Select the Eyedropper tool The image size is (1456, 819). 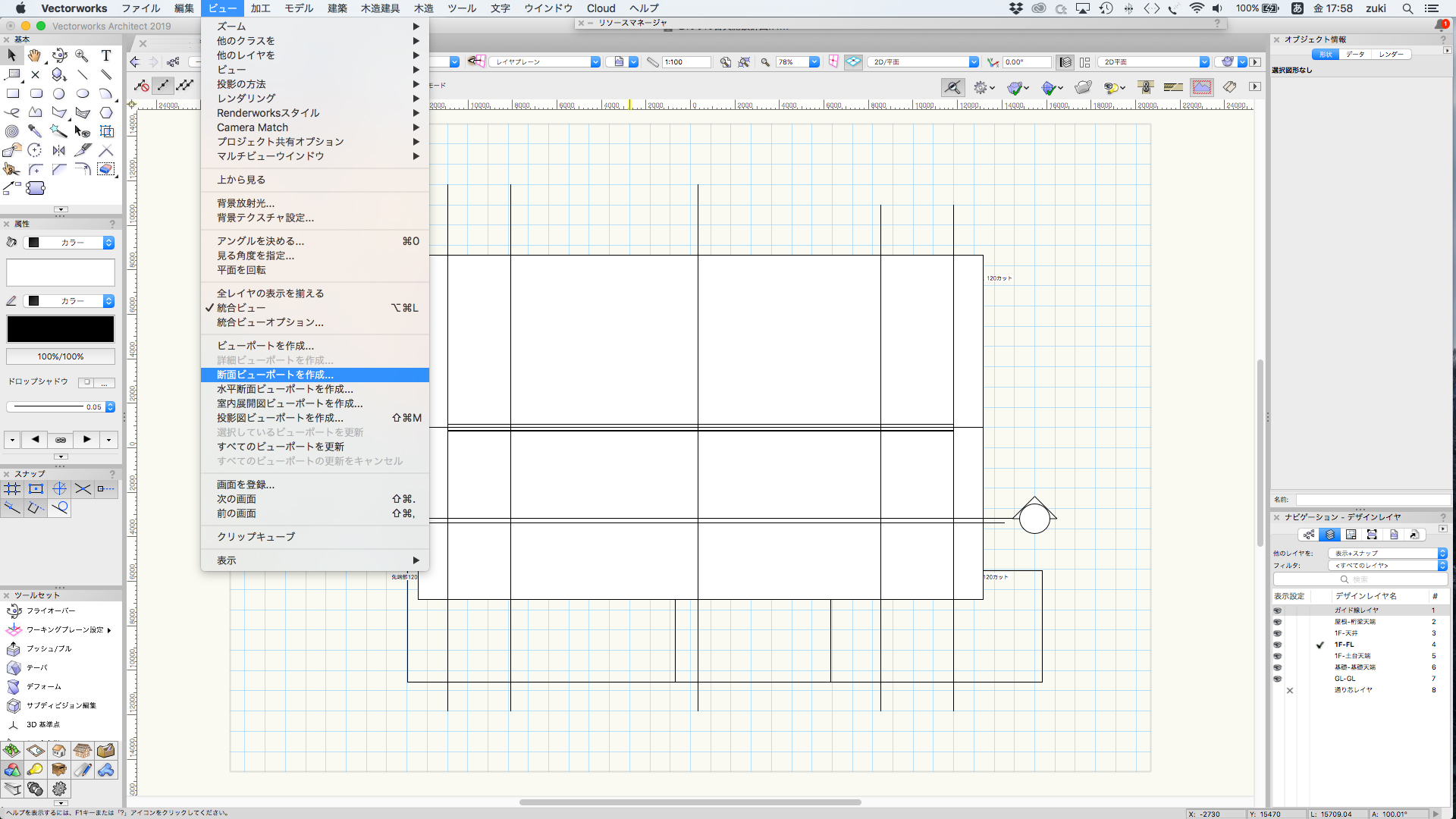36,131
